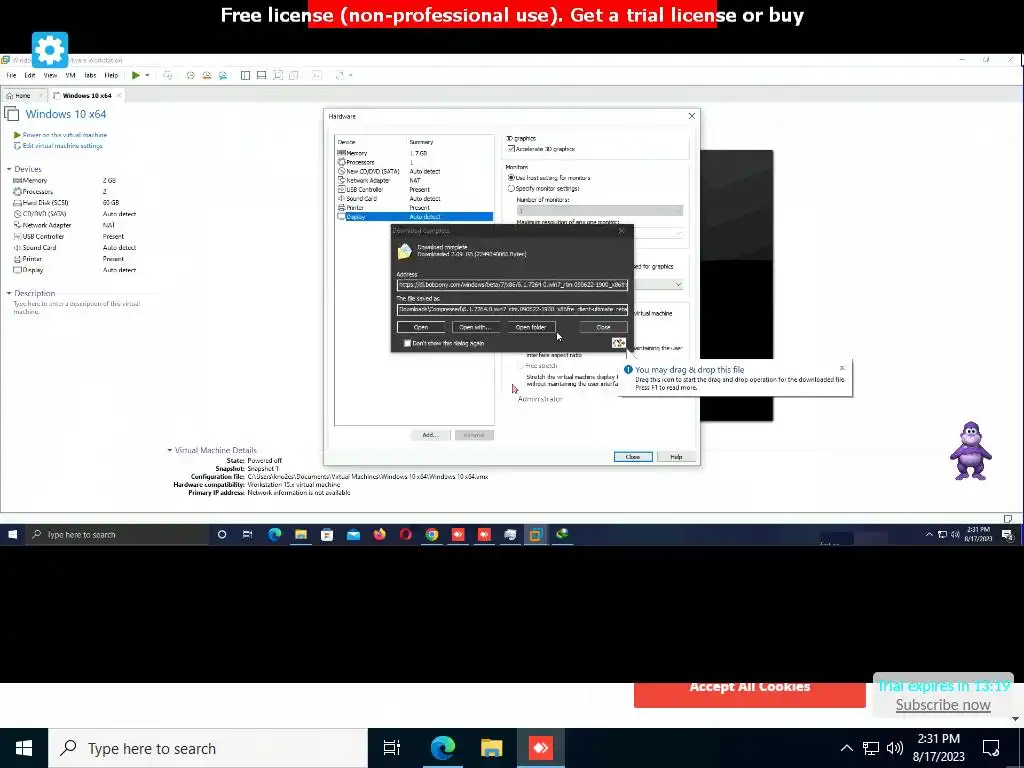Select Printer in the Hardware dialog list
The image size is (1024, 768).
click(x=414, y=208)
